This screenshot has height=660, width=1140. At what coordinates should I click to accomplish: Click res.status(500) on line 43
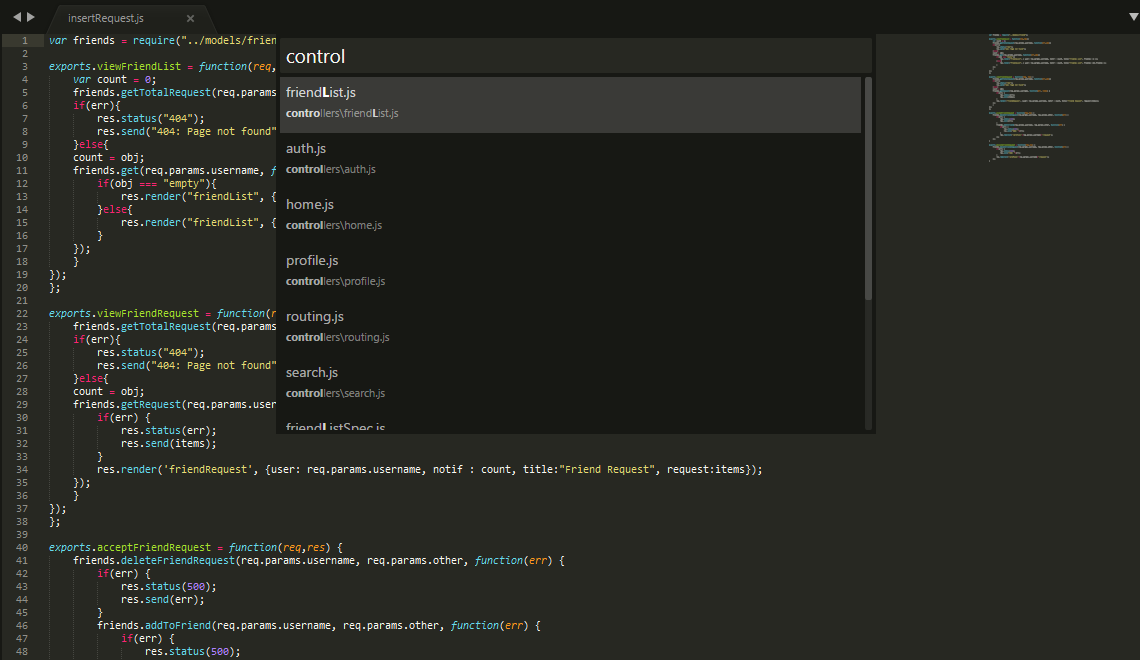169,587
